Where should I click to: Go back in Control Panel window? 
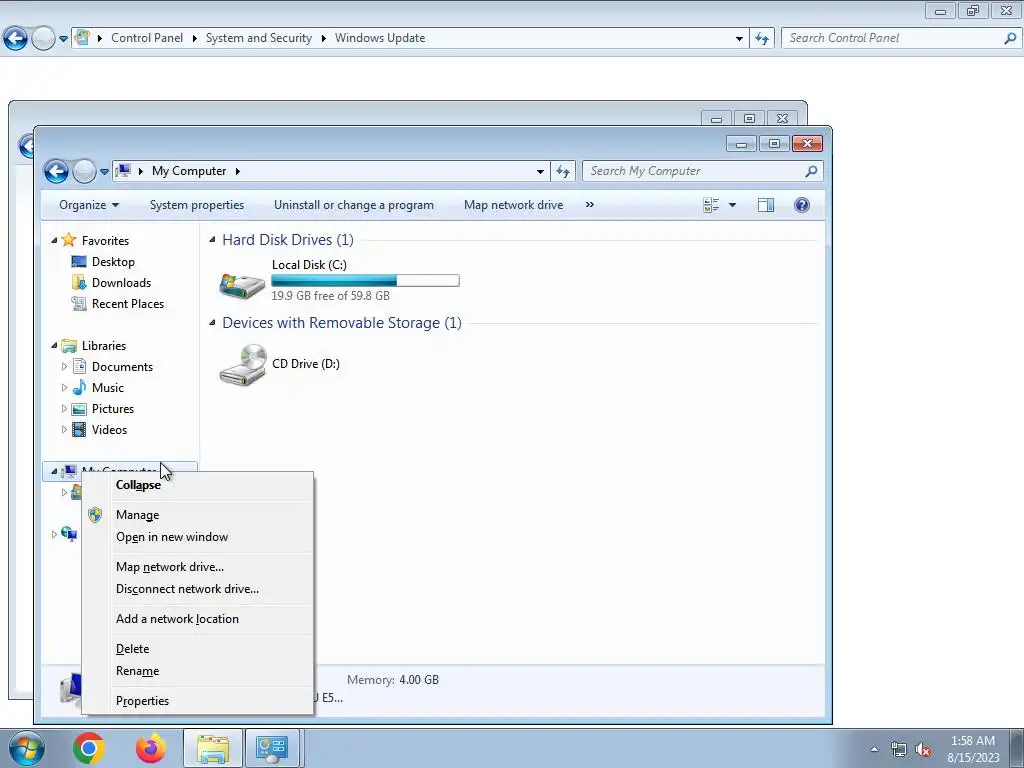coord(16,39)
